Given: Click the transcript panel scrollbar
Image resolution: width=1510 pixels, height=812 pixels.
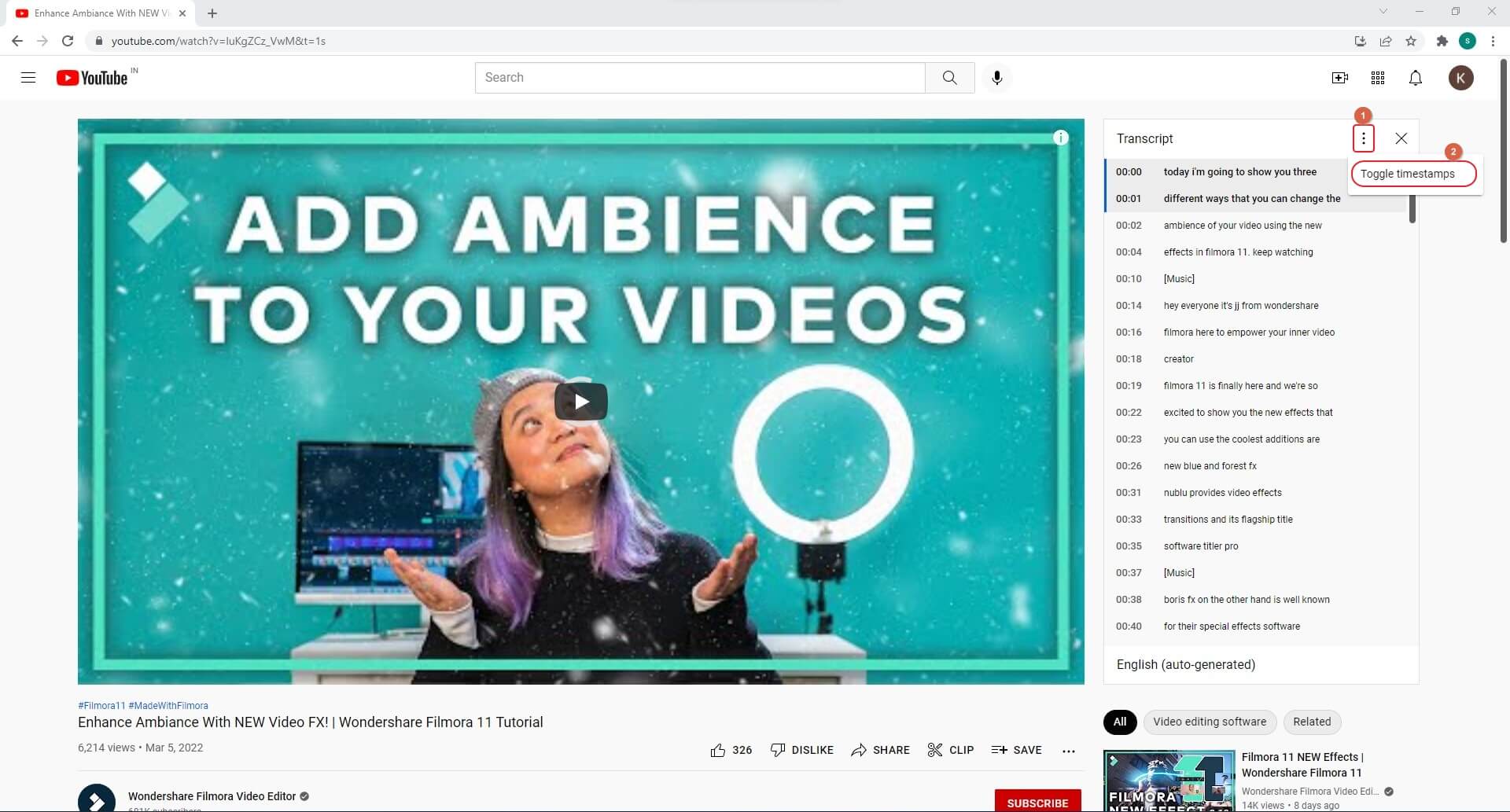Looking at the screenshot, I should pos(1412,208).
